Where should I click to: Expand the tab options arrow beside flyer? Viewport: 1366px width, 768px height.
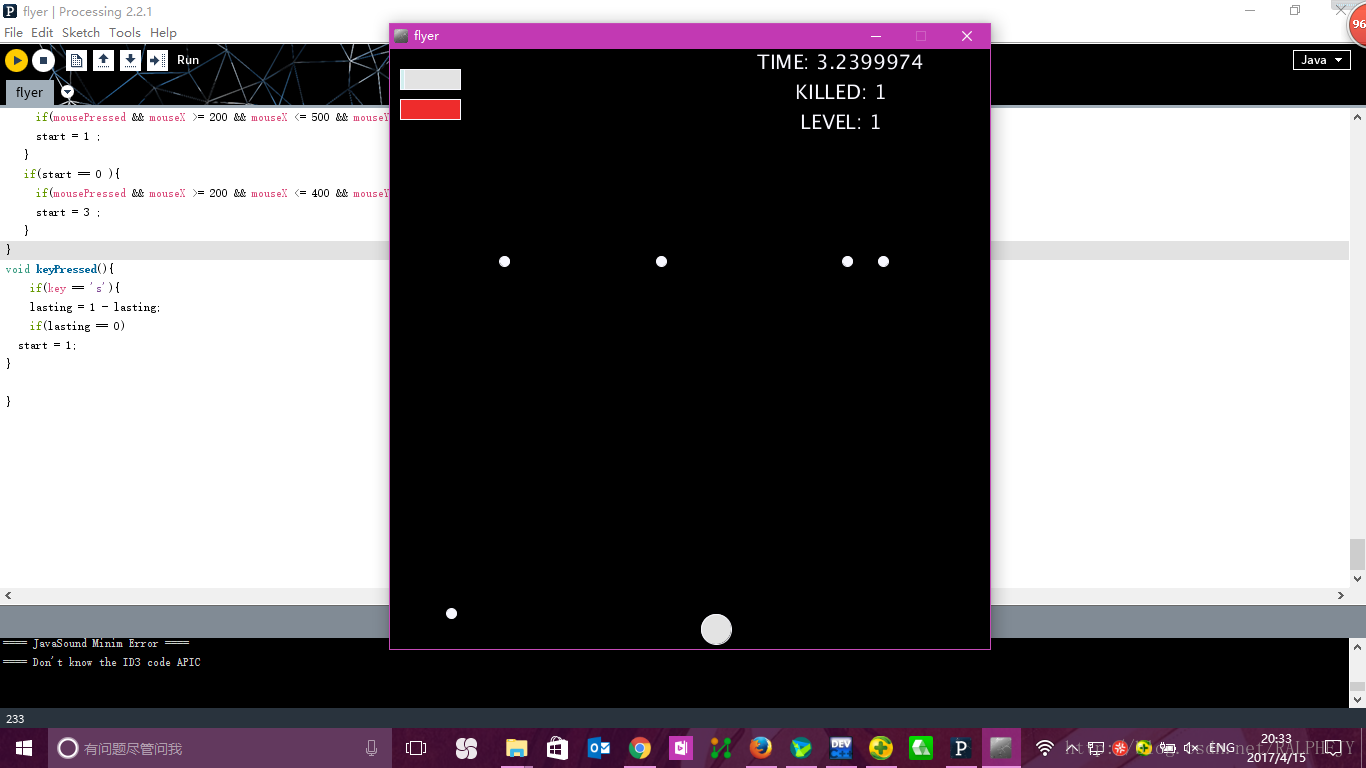point(67,92)
